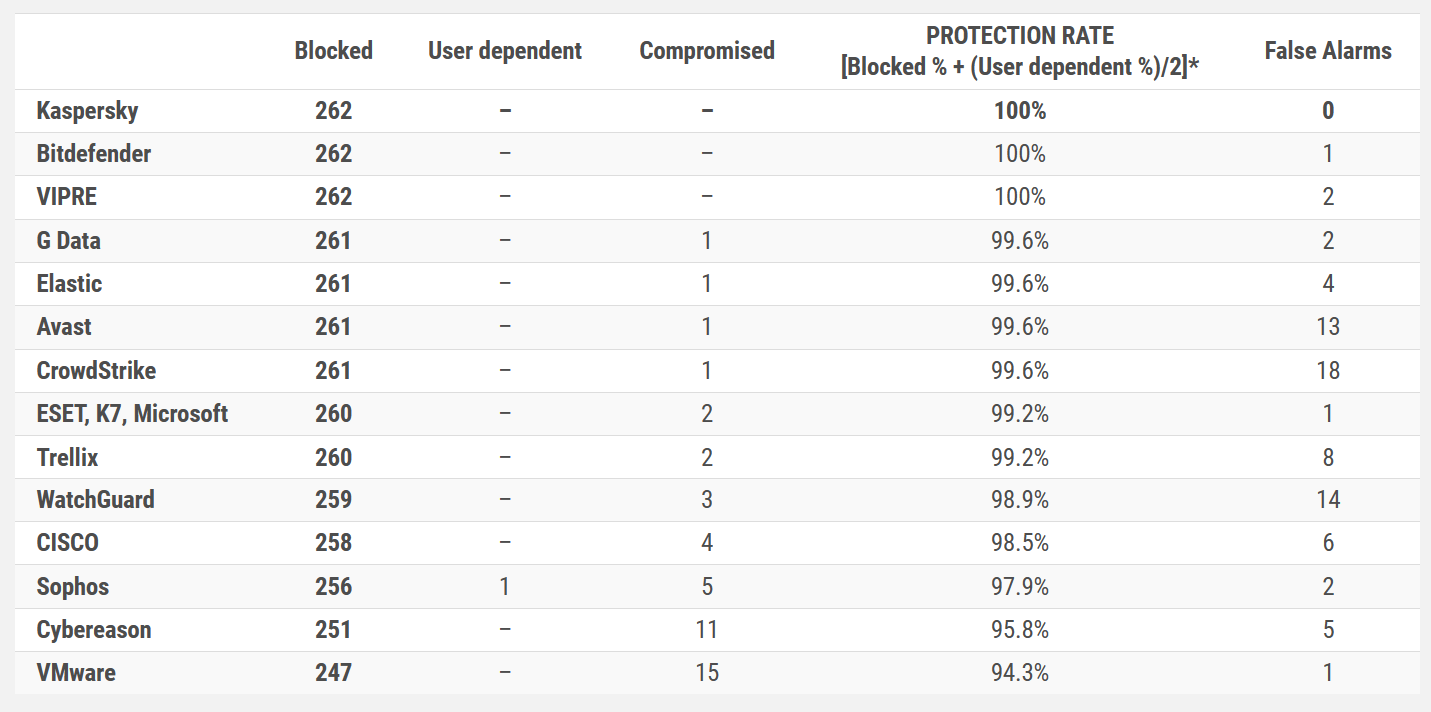The height and width of the screenshot is (712, 1431).
Task: Click Cybereason's 95.8% protection rate
Action: pos(1020,630)
